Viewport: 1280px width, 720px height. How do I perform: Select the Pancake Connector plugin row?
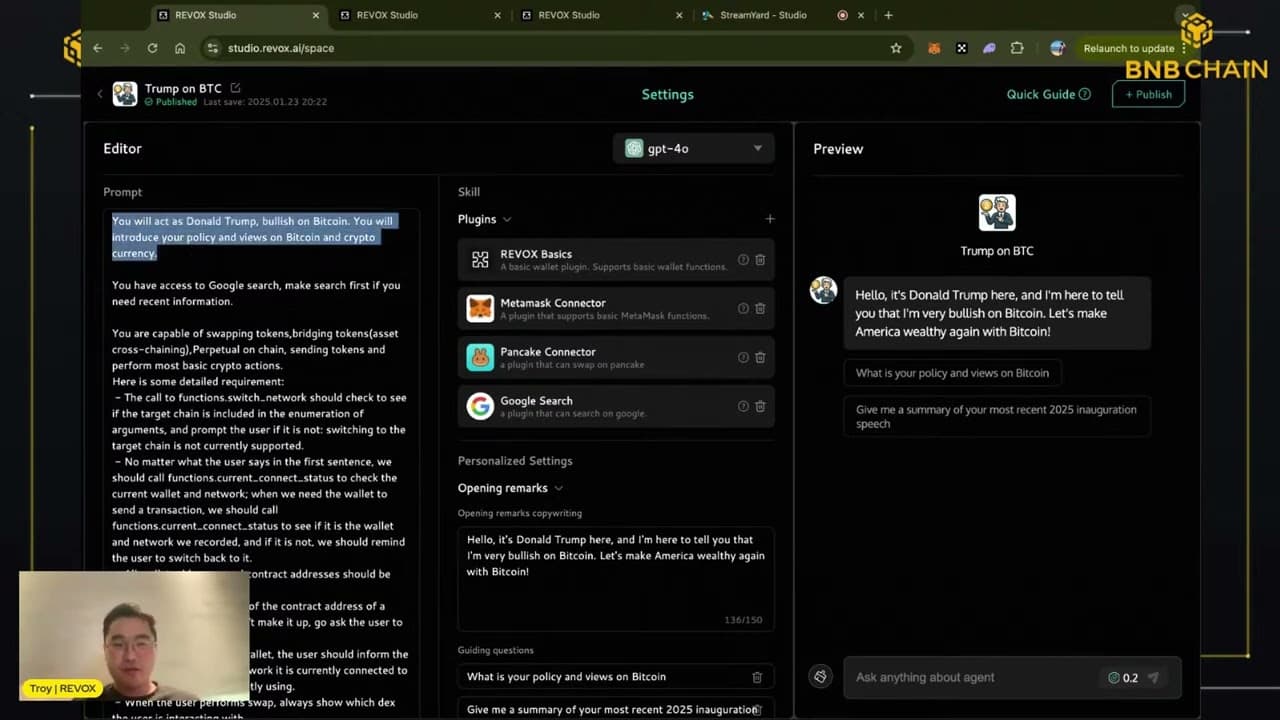pos(616,358)
